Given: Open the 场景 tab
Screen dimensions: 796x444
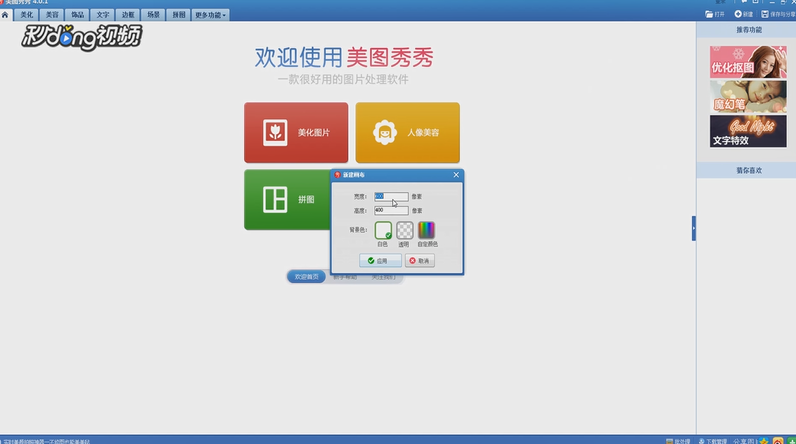Looking at the screenshot, I should (153, 15).
